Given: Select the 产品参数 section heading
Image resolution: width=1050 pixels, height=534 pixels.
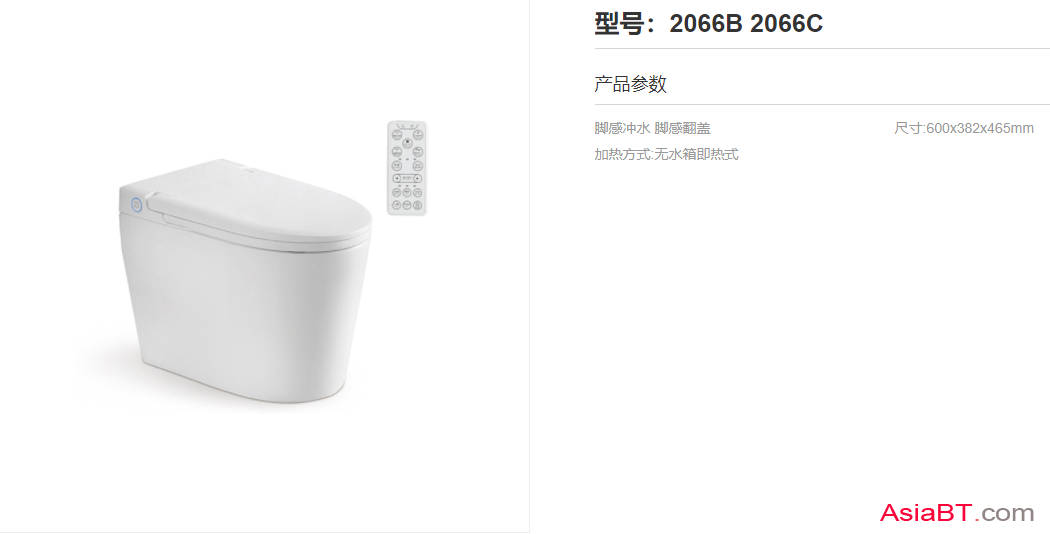Looking at the screenshot, I should pos(630,84).
